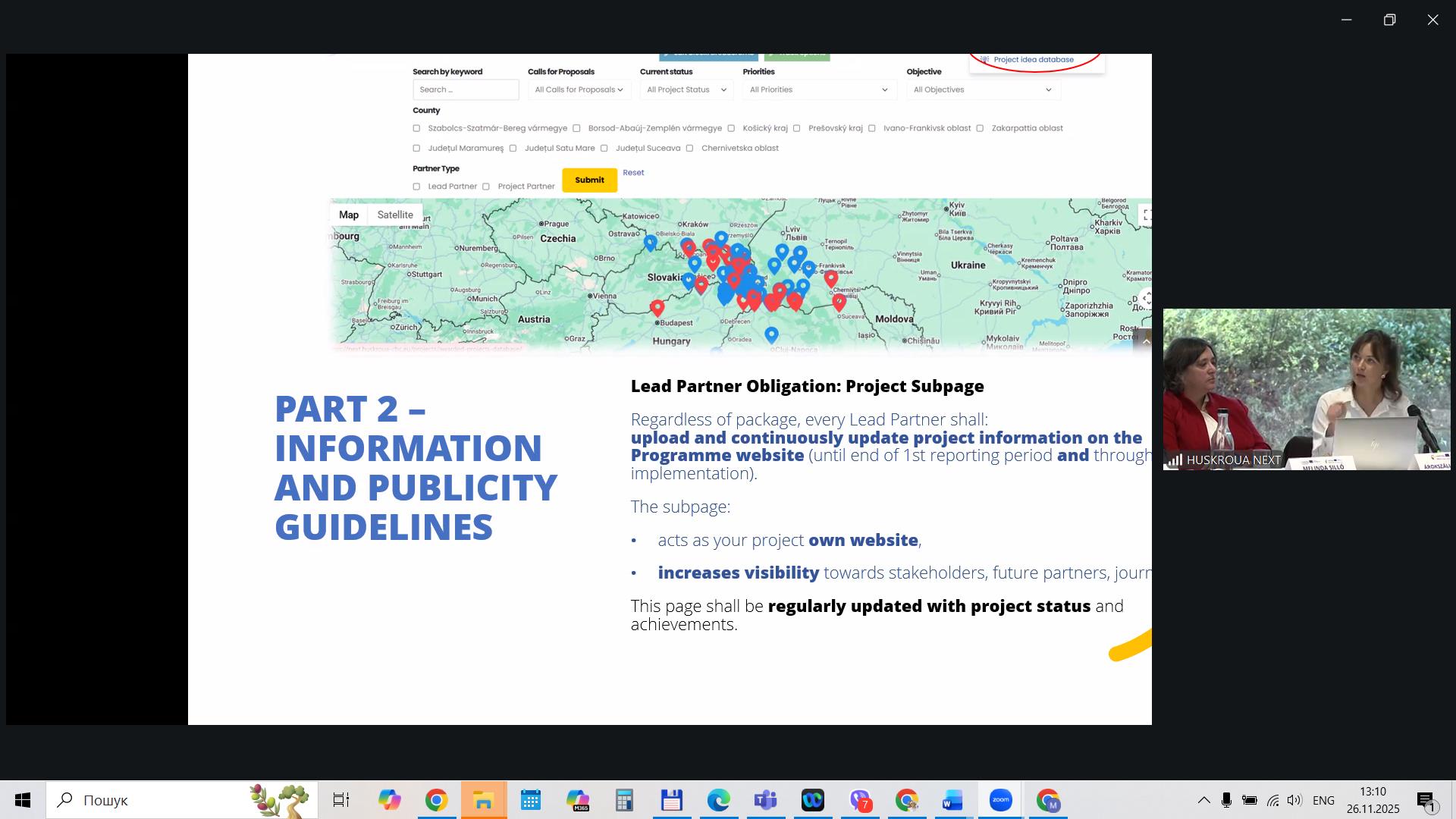Click the Reset filters link
Image resolution: width=1456 pixels, height=819 pixels.
pos(633,173)
